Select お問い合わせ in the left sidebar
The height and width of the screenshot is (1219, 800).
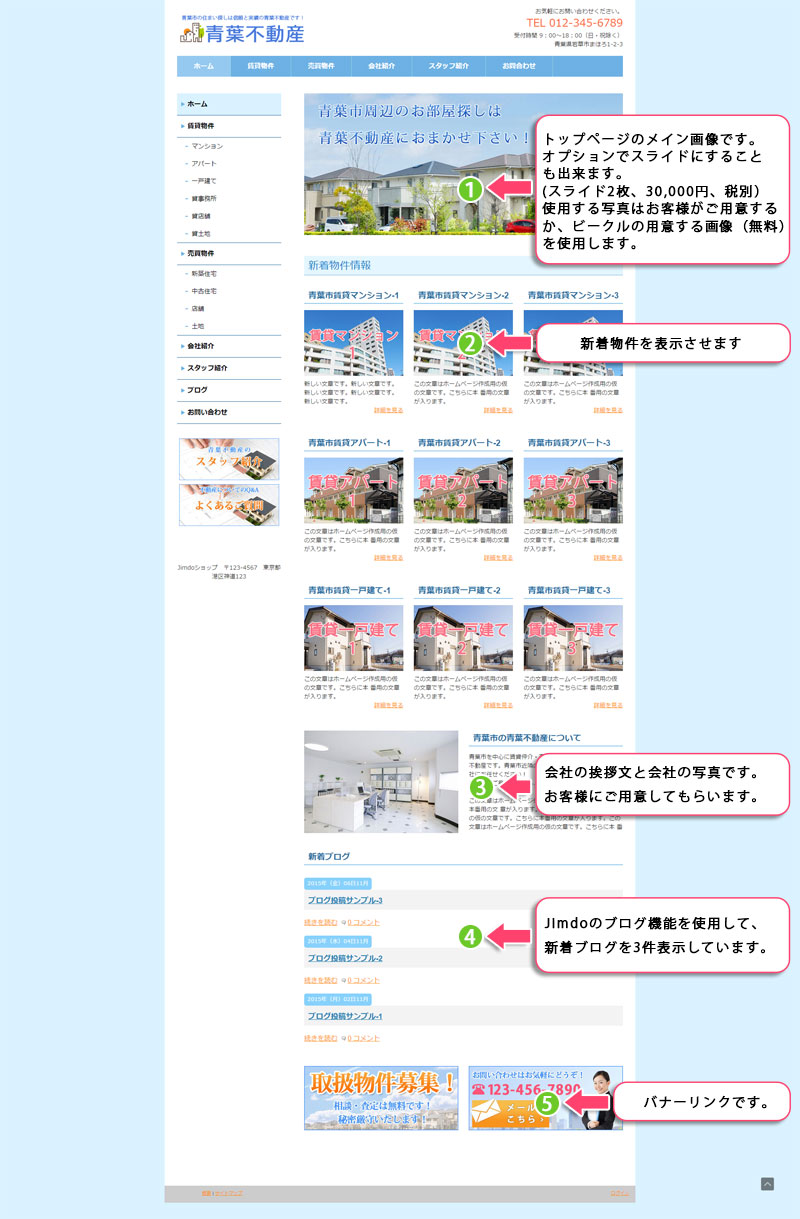click(x=229, y=412)
